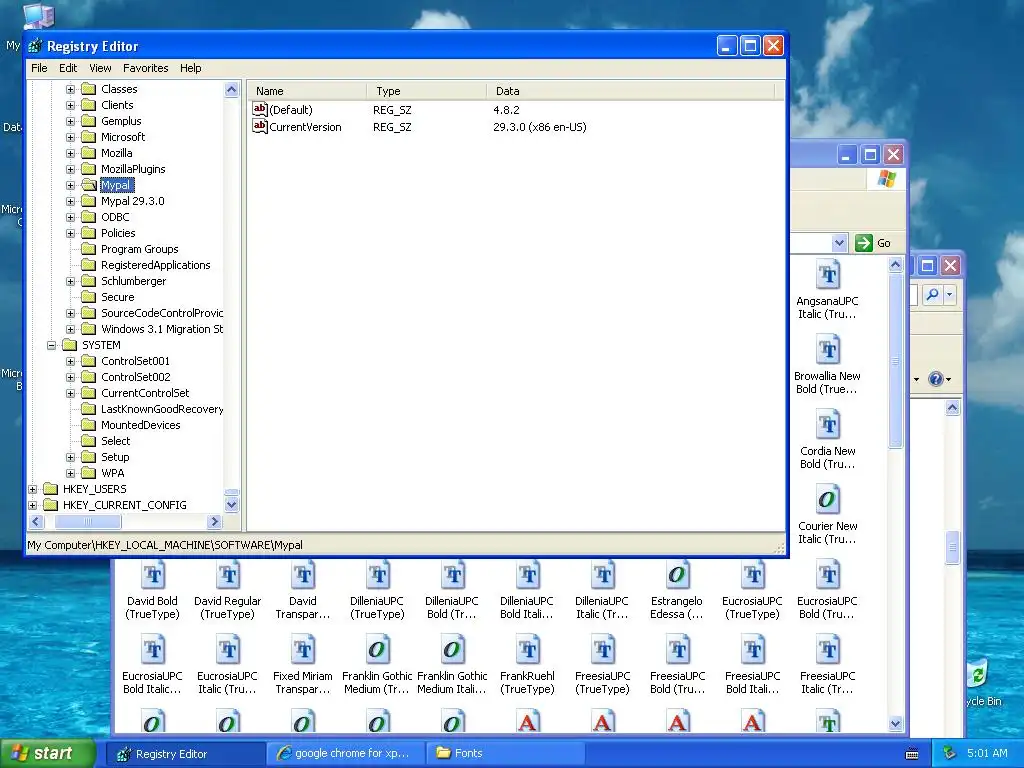Click the search magnifier icon in back window
Image resolution: width=1024 pixels, height=768 pixels.
point(933,295)
